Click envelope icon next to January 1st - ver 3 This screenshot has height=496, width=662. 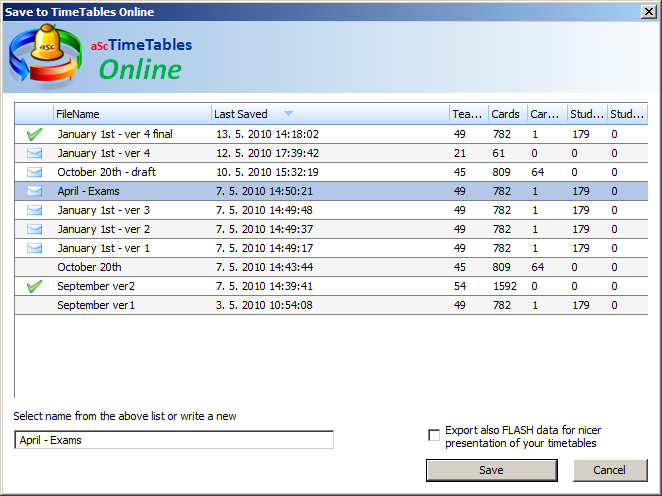[x=35, y=210]
